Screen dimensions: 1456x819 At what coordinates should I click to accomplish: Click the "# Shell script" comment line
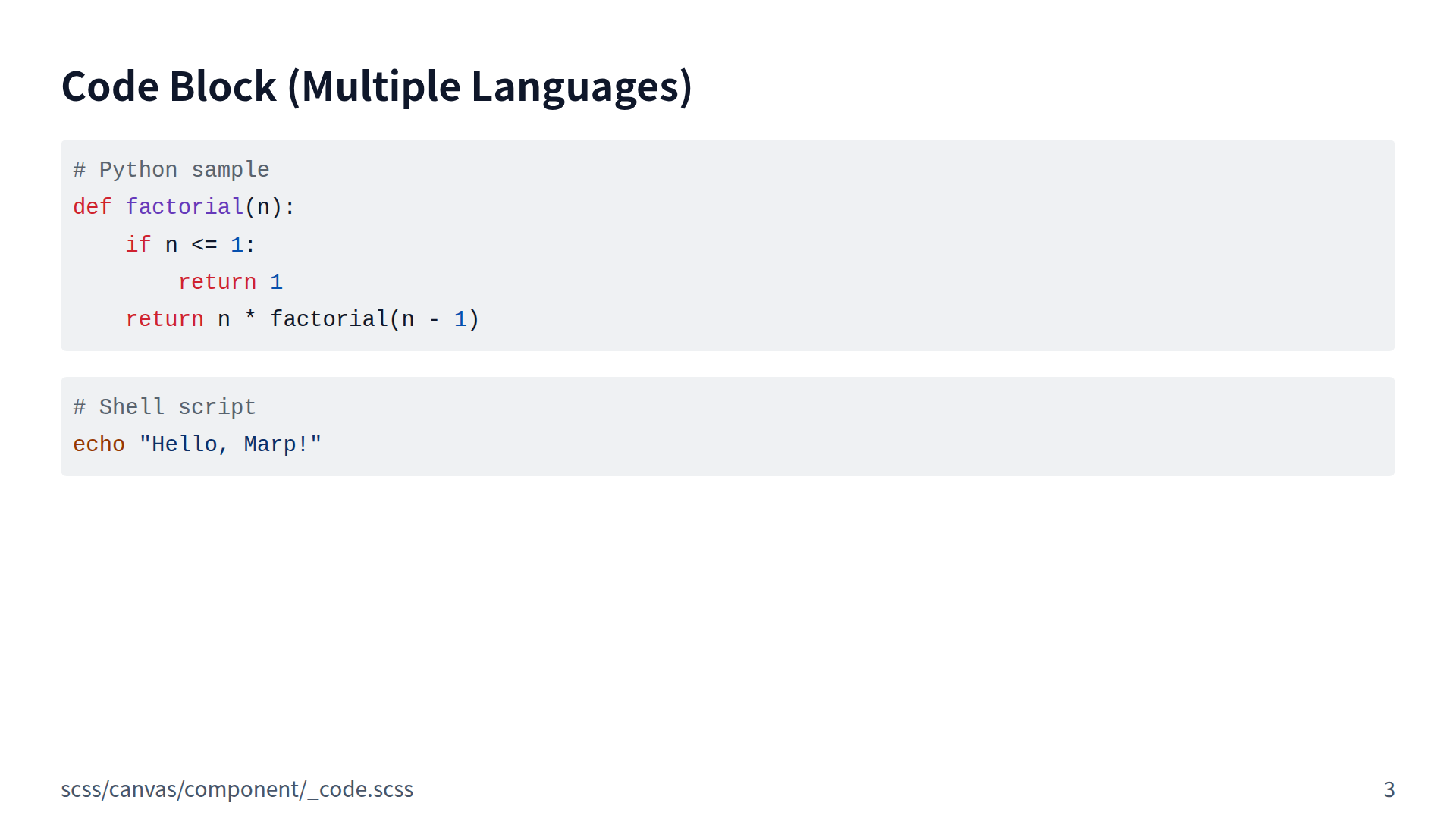[165, 407]
